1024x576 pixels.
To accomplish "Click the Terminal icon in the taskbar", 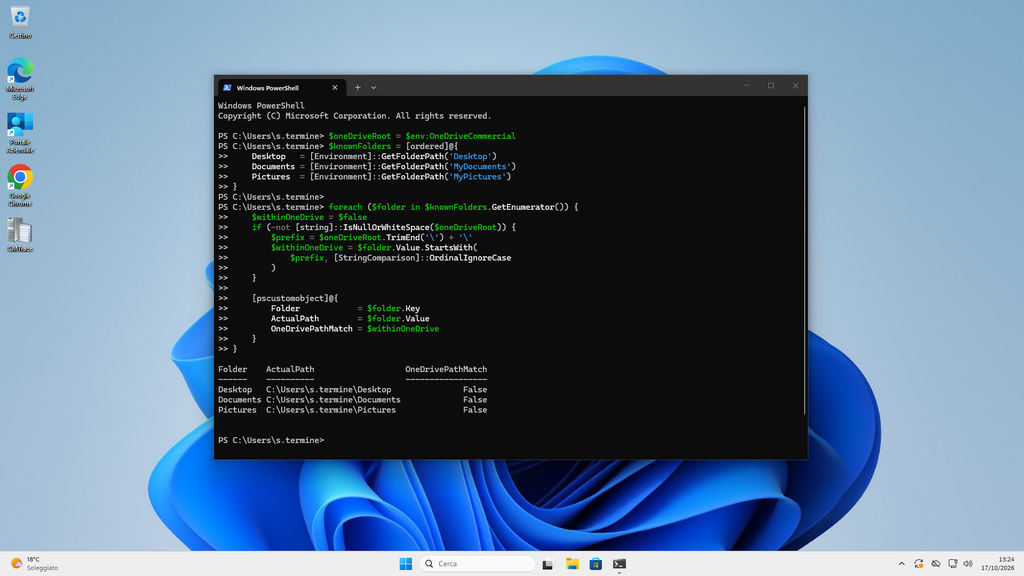I will point(620,564).
